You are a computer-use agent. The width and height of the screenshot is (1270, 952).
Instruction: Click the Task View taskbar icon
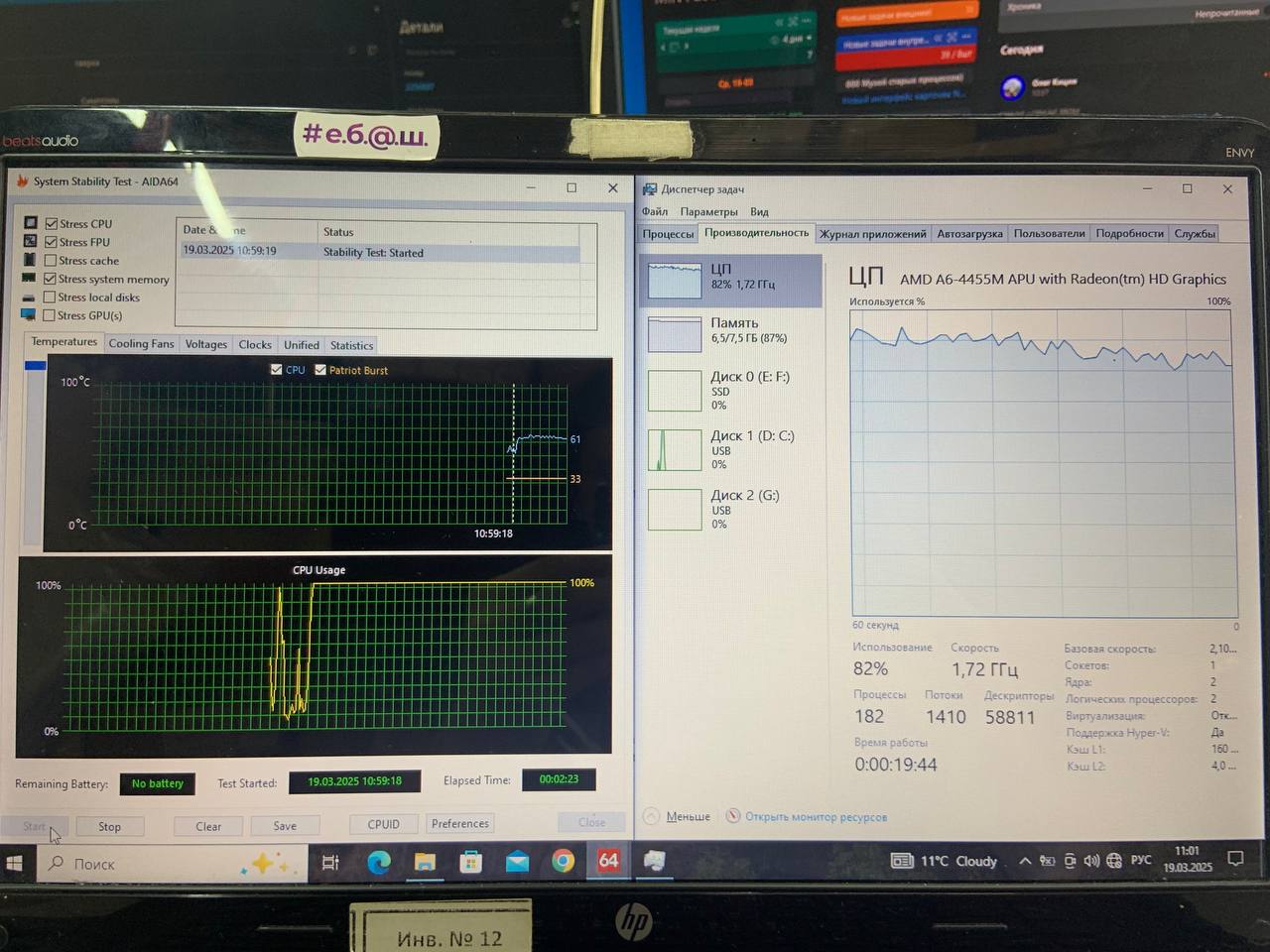point(330,863)
